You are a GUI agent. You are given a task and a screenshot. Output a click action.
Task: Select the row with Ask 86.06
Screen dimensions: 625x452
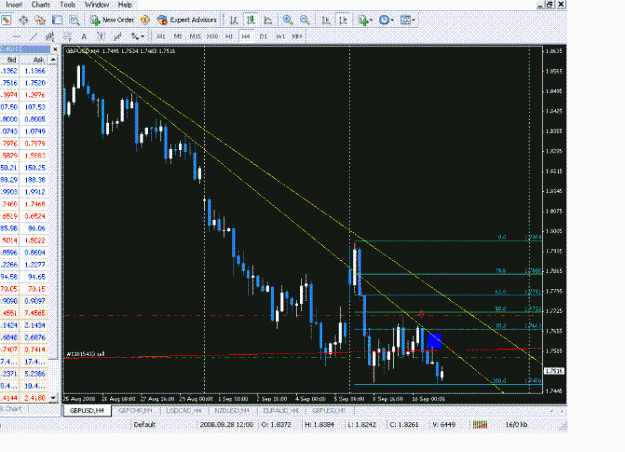pos(24,228)
